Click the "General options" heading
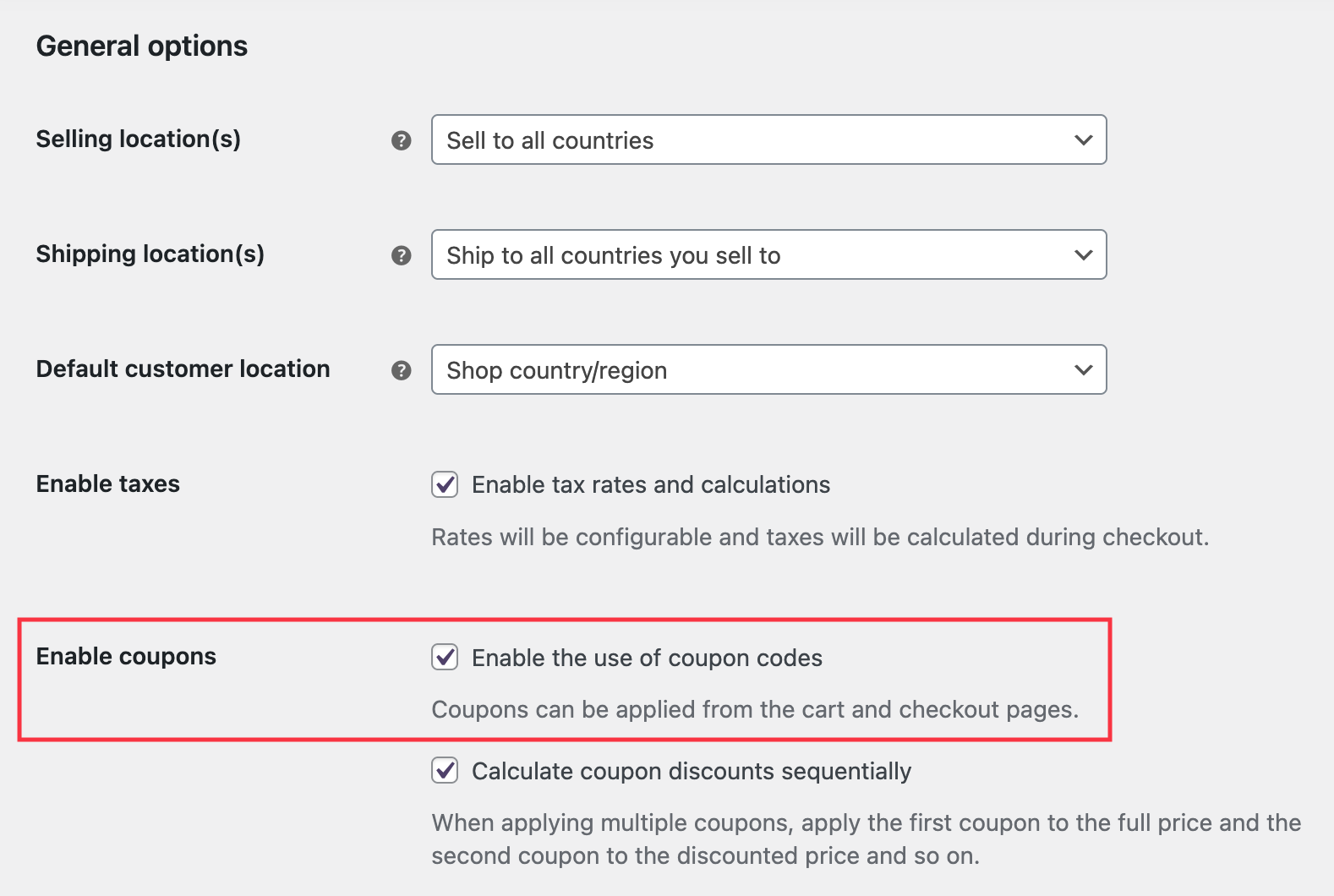Image resolution: width=1334 pixels, height=896 pixels. [142, 46]
